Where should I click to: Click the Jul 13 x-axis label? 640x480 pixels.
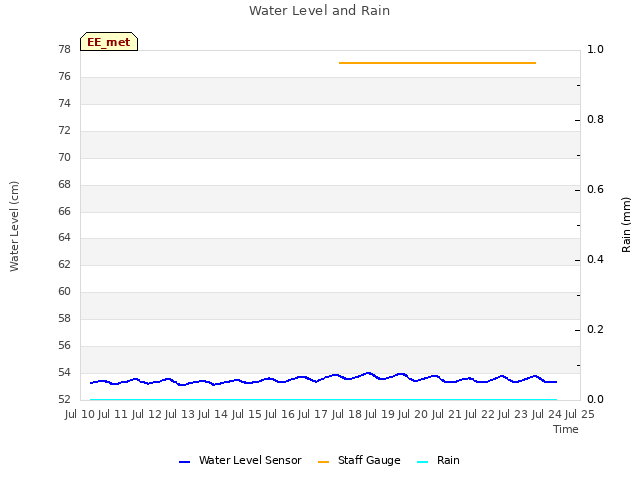point(180,415)
